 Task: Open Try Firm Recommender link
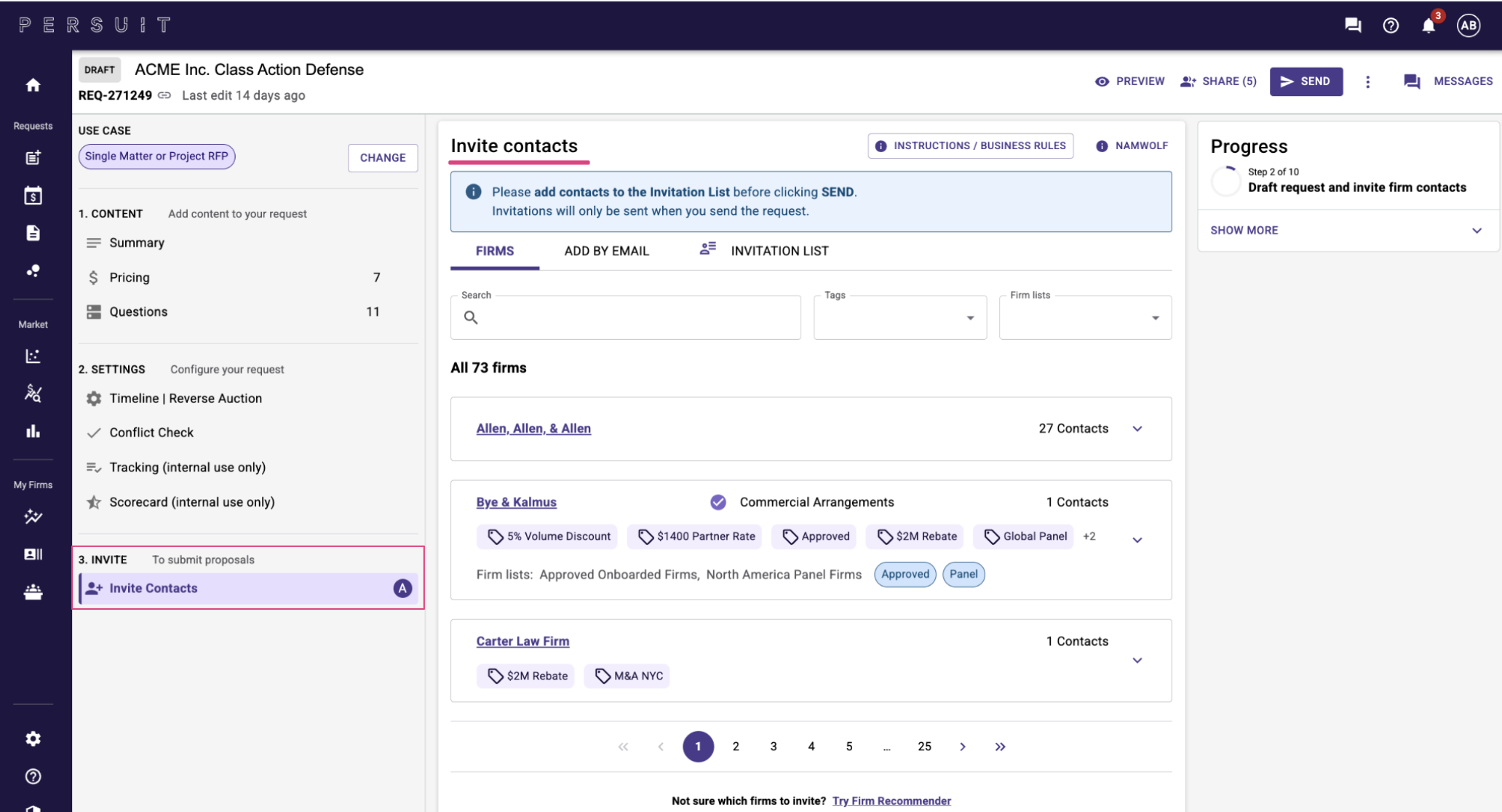click(x=891, y=800)
